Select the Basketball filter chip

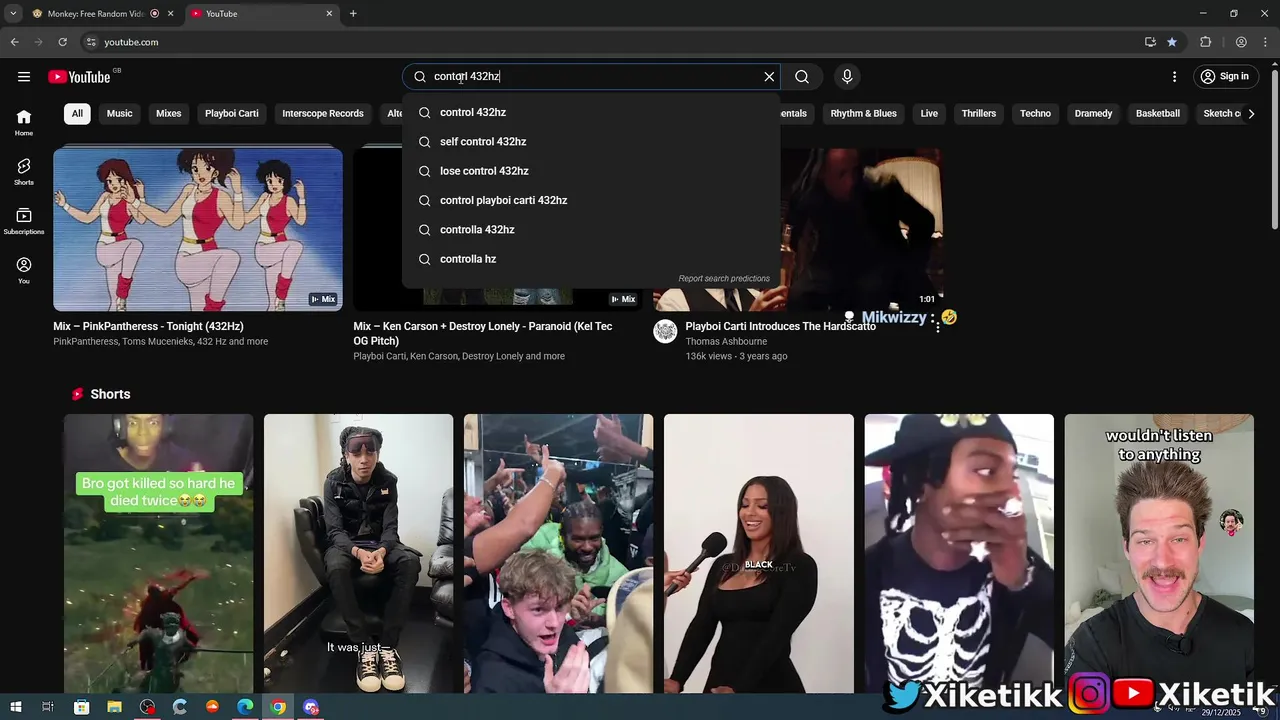(1158, 113)
